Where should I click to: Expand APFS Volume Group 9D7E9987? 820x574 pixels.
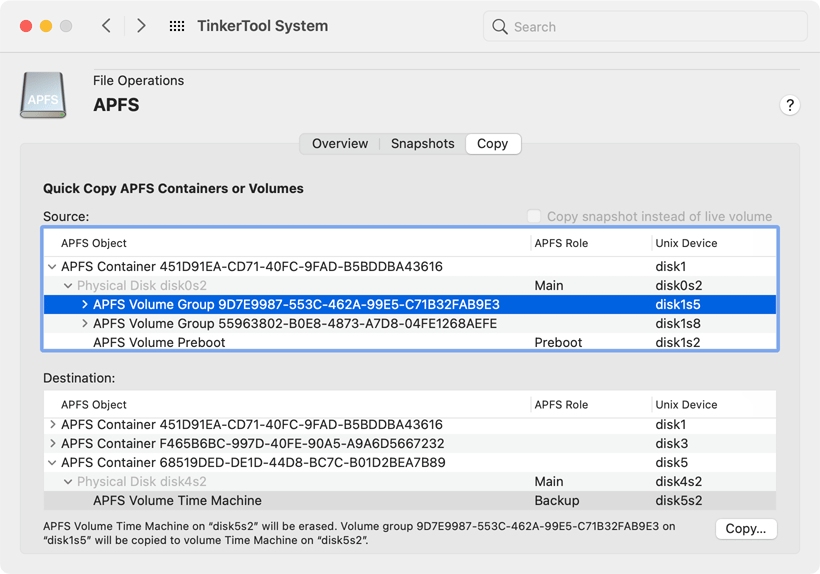(x=84, y=304)
